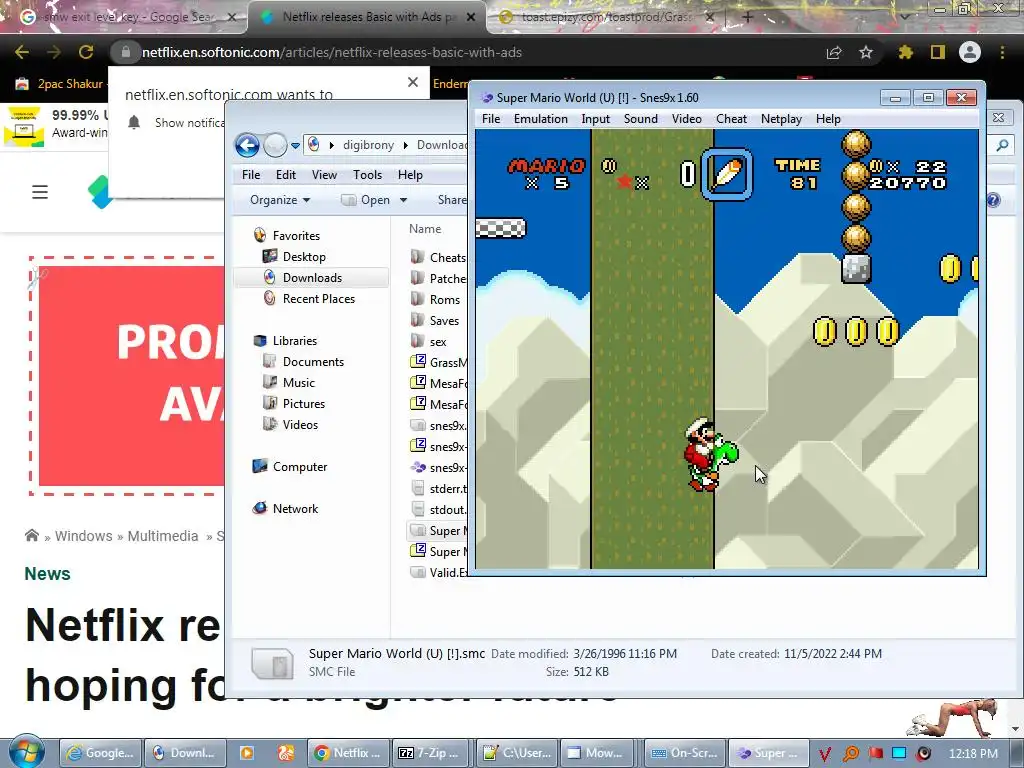1024x768 pixels.
Task: Open Explorer's Edit menu
Action: pyautogui.click(x=285, y=175)
